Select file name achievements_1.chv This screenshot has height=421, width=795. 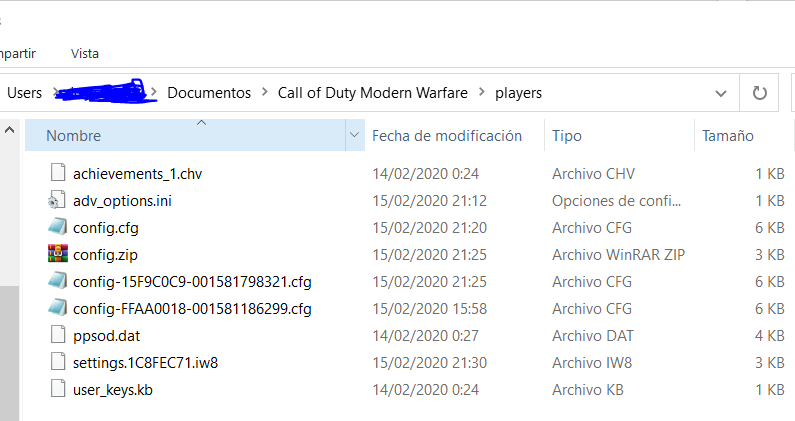pyautogui.click(x=137, y=174)
